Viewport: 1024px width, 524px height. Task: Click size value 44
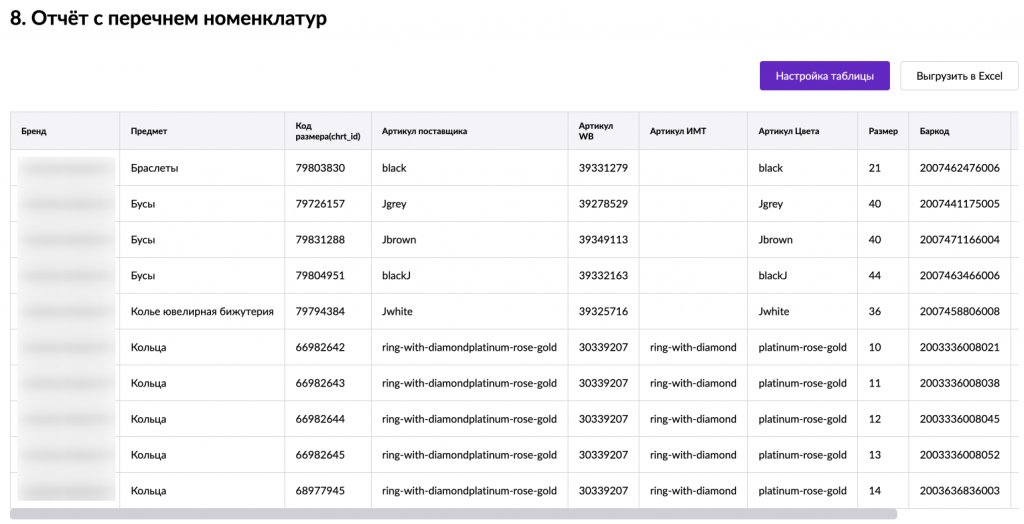pos(874,276)
